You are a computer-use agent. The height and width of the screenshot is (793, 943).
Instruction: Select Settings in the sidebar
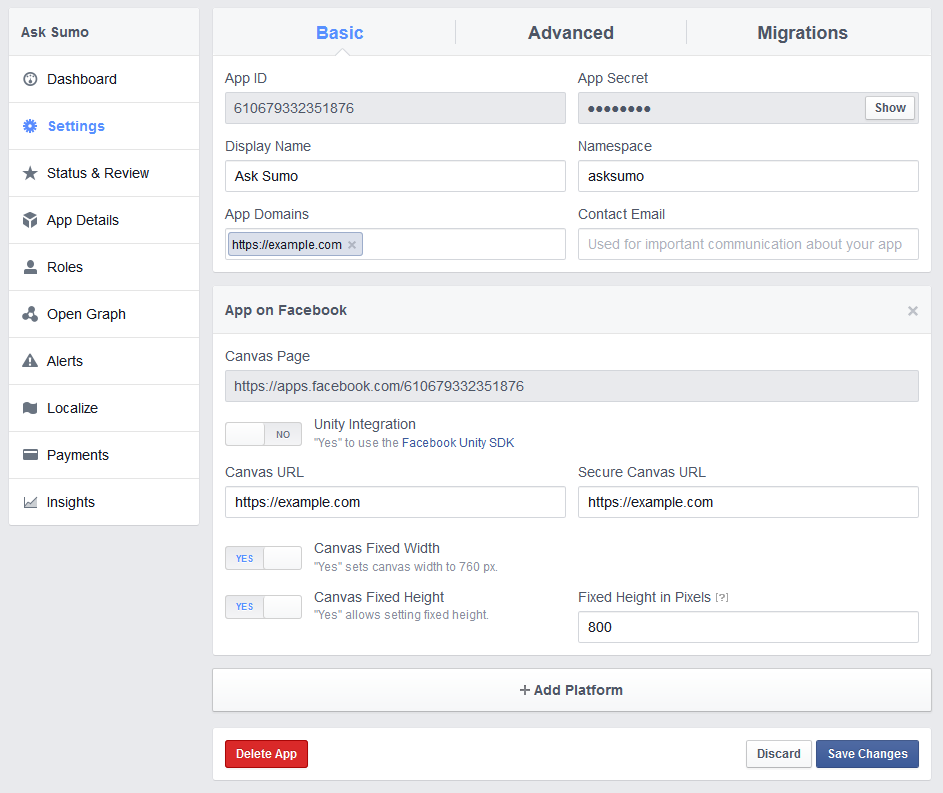104,126
